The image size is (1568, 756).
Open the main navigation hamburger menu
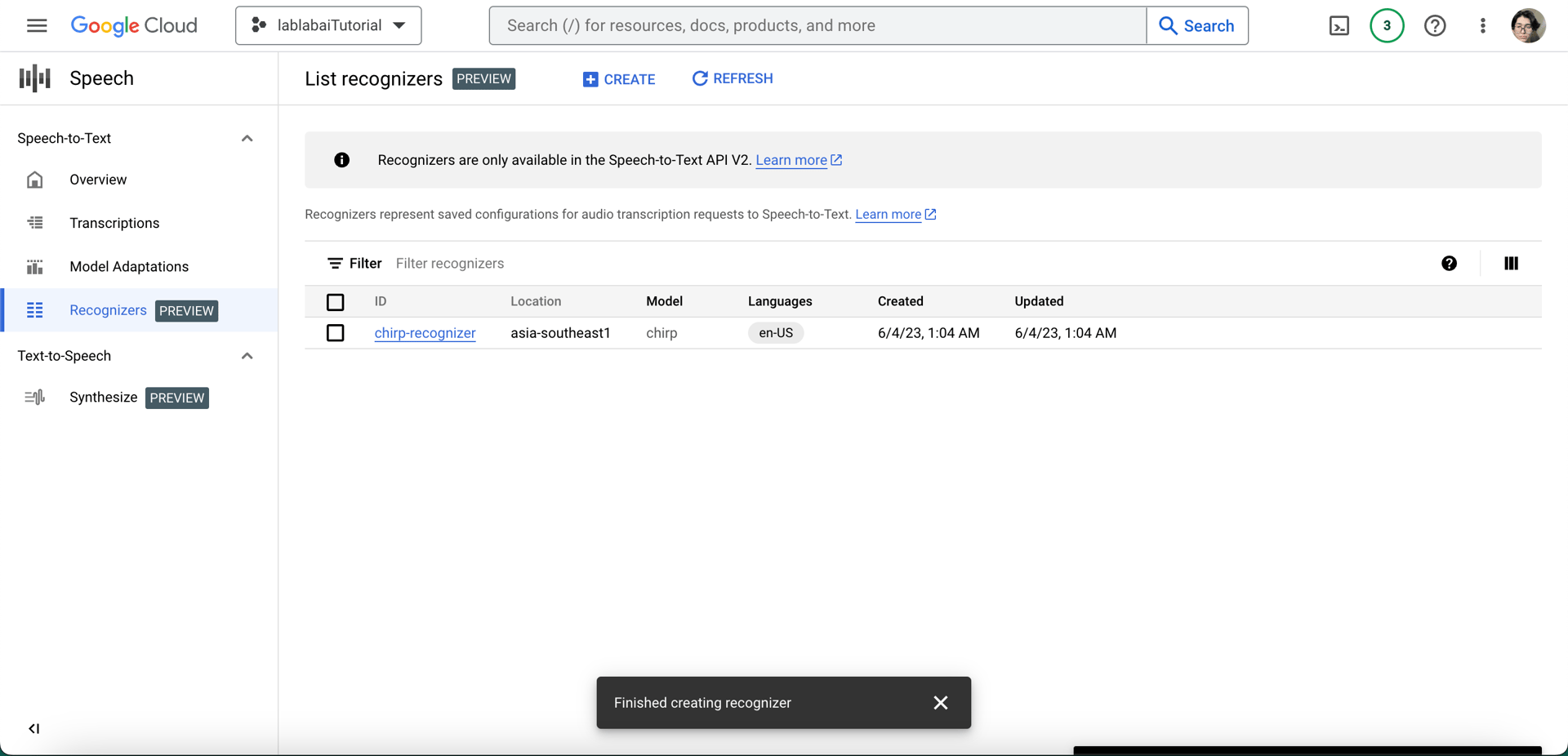pos(37,25)
